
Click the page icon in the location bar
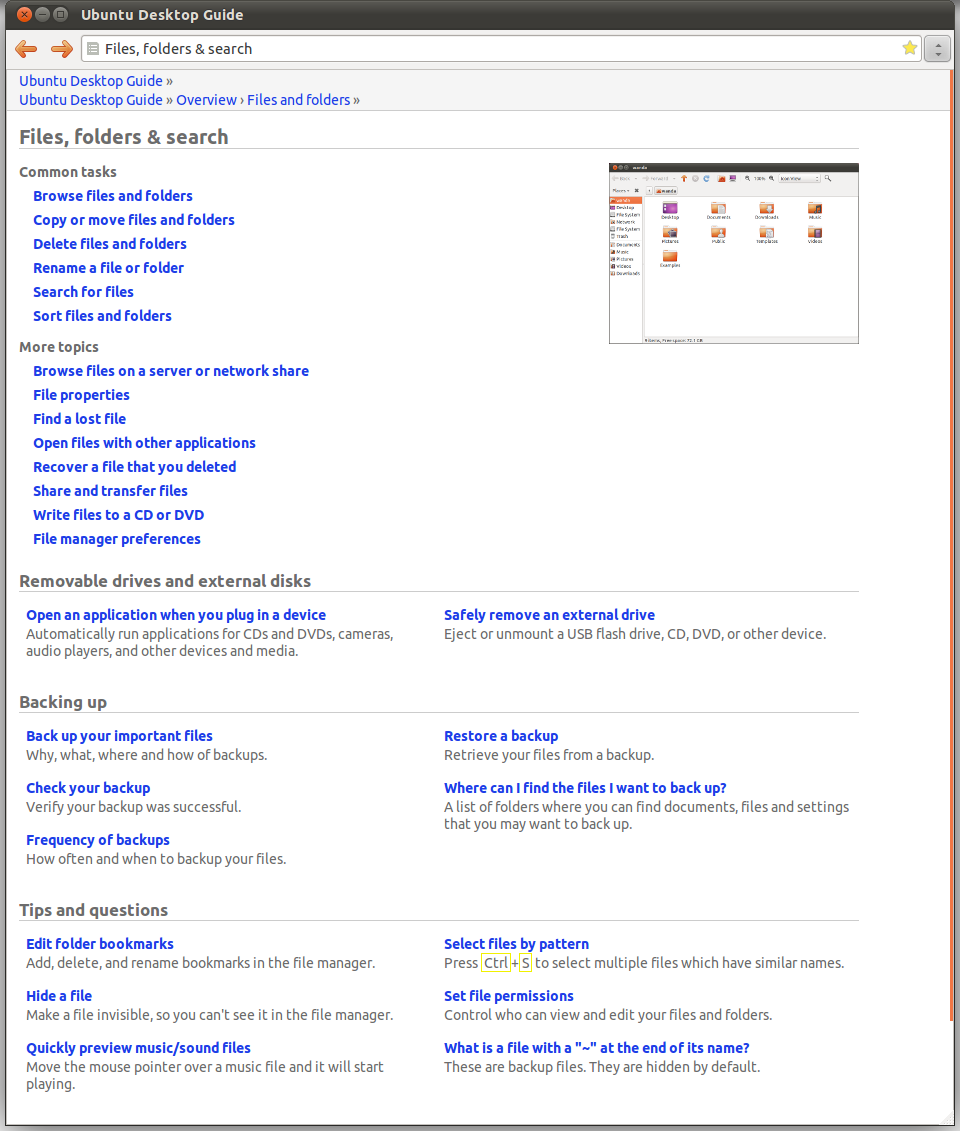click(x=93, y=49)
